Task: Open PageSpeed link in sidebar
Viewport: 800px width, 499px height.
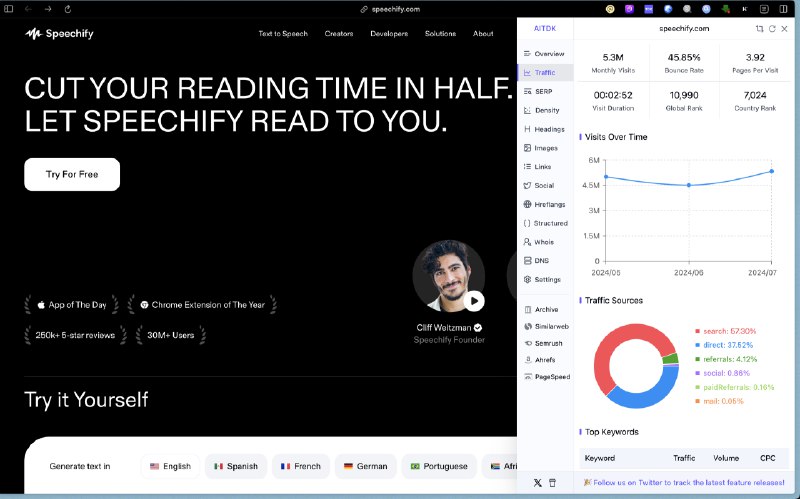Action: [x=547, y=377]
